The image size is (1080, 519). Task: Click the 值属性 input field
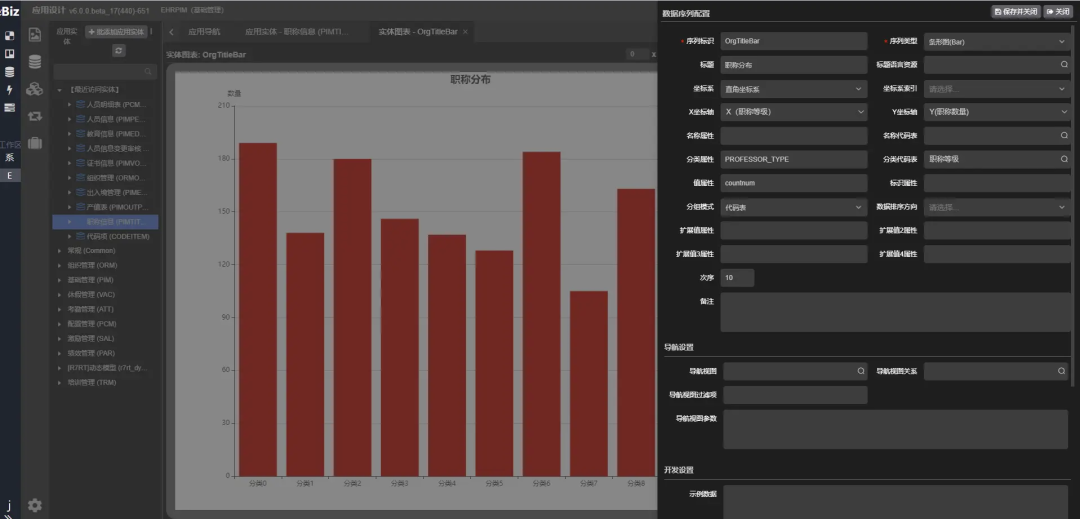pos(793,183)
